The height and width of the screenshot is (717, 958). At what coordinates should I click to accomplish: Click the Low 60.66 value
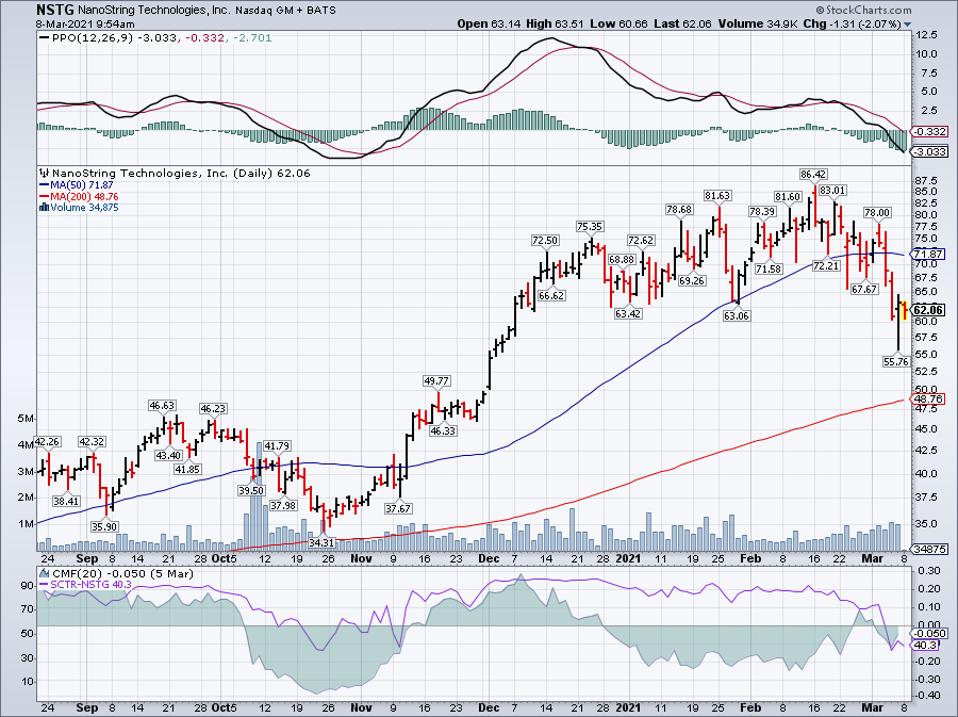[x=618, y=24]
